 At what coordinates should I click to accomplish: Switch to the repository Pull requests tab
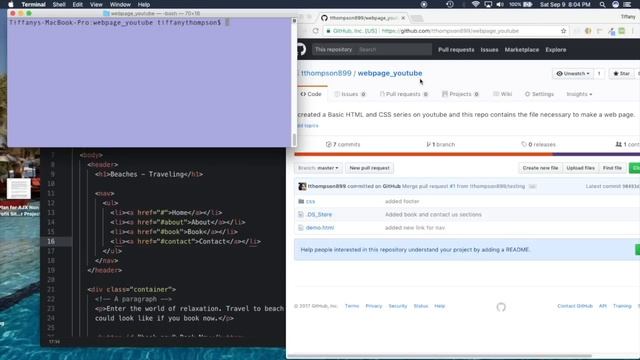pyautogui.click(x=404, y=94)
